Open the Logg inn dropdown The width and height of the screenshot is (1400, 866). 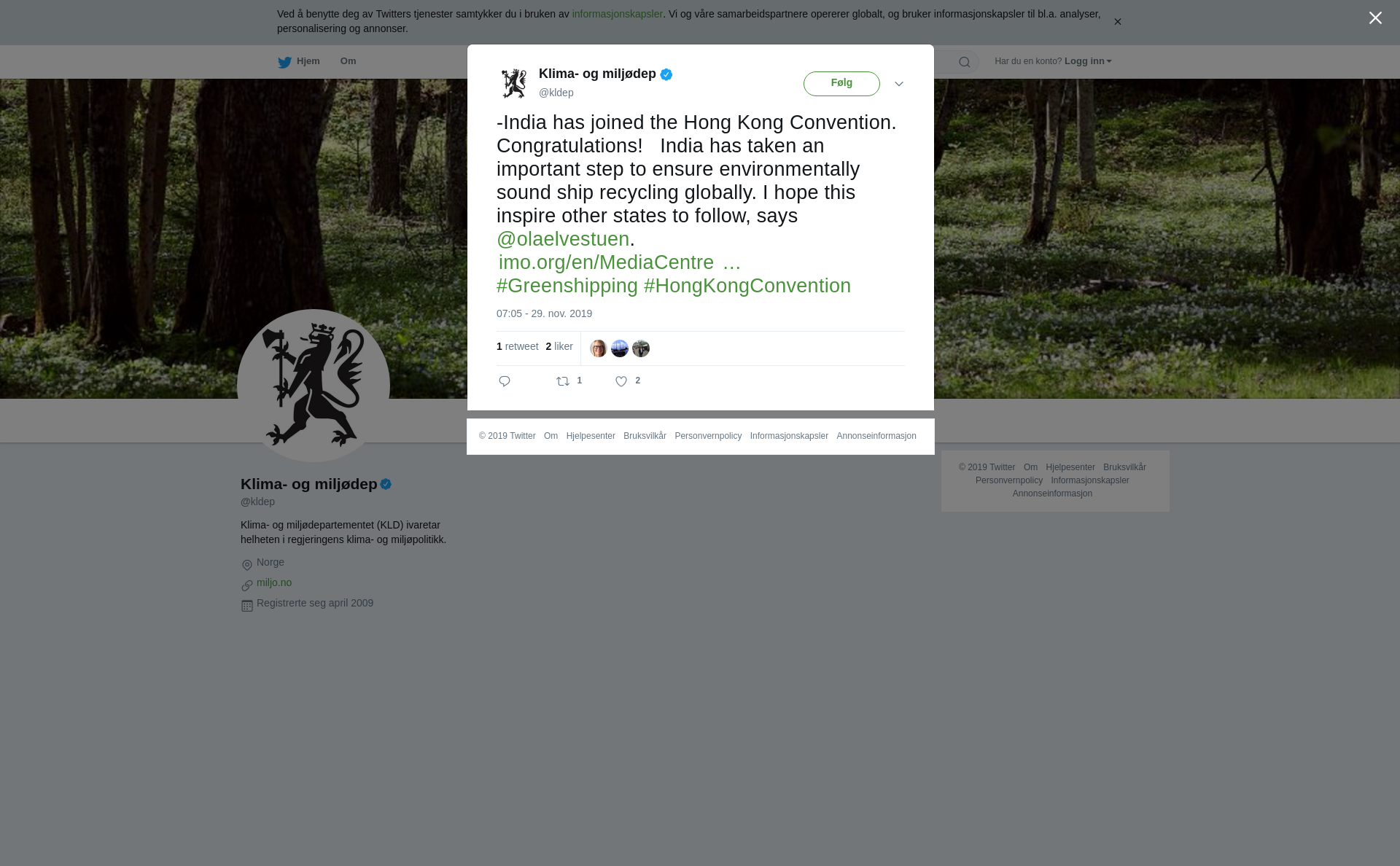[1088, 61]
